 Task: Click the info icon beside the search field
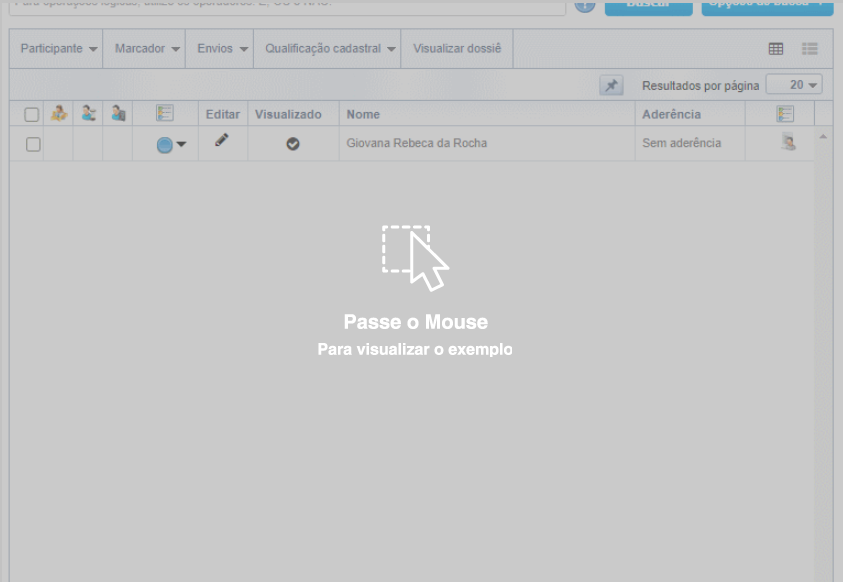click(x=585, y=5)
